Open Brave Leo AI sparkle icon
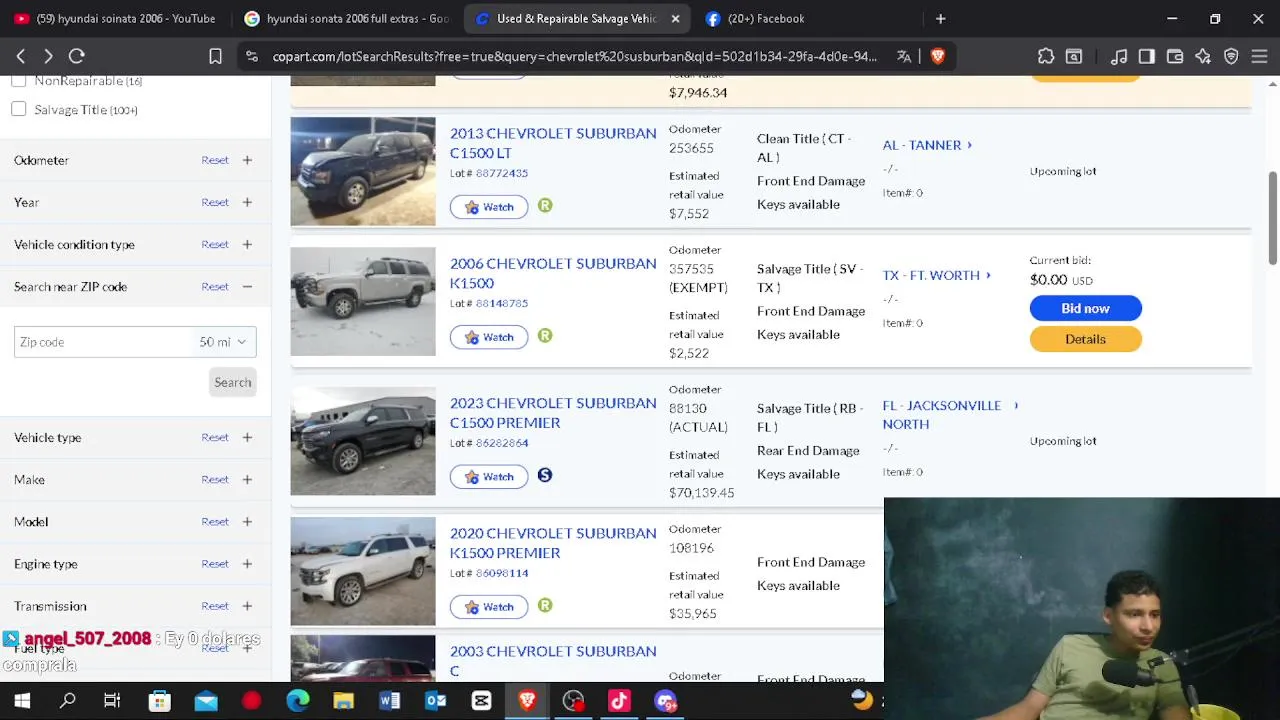This screenshot has height=720, width=1280. pyautogui.click(x=1203, y=57)
